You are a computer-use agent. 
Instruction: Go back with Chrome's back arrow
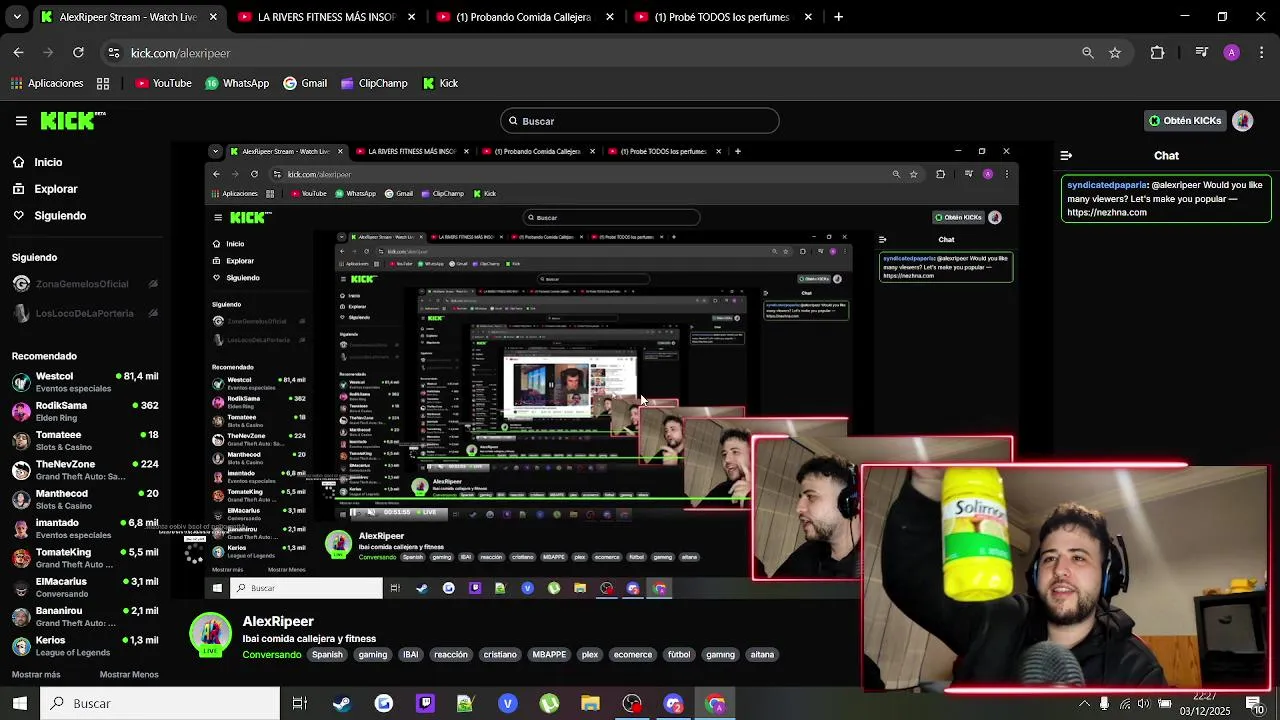pyautogui.click(x=18, y=53)
